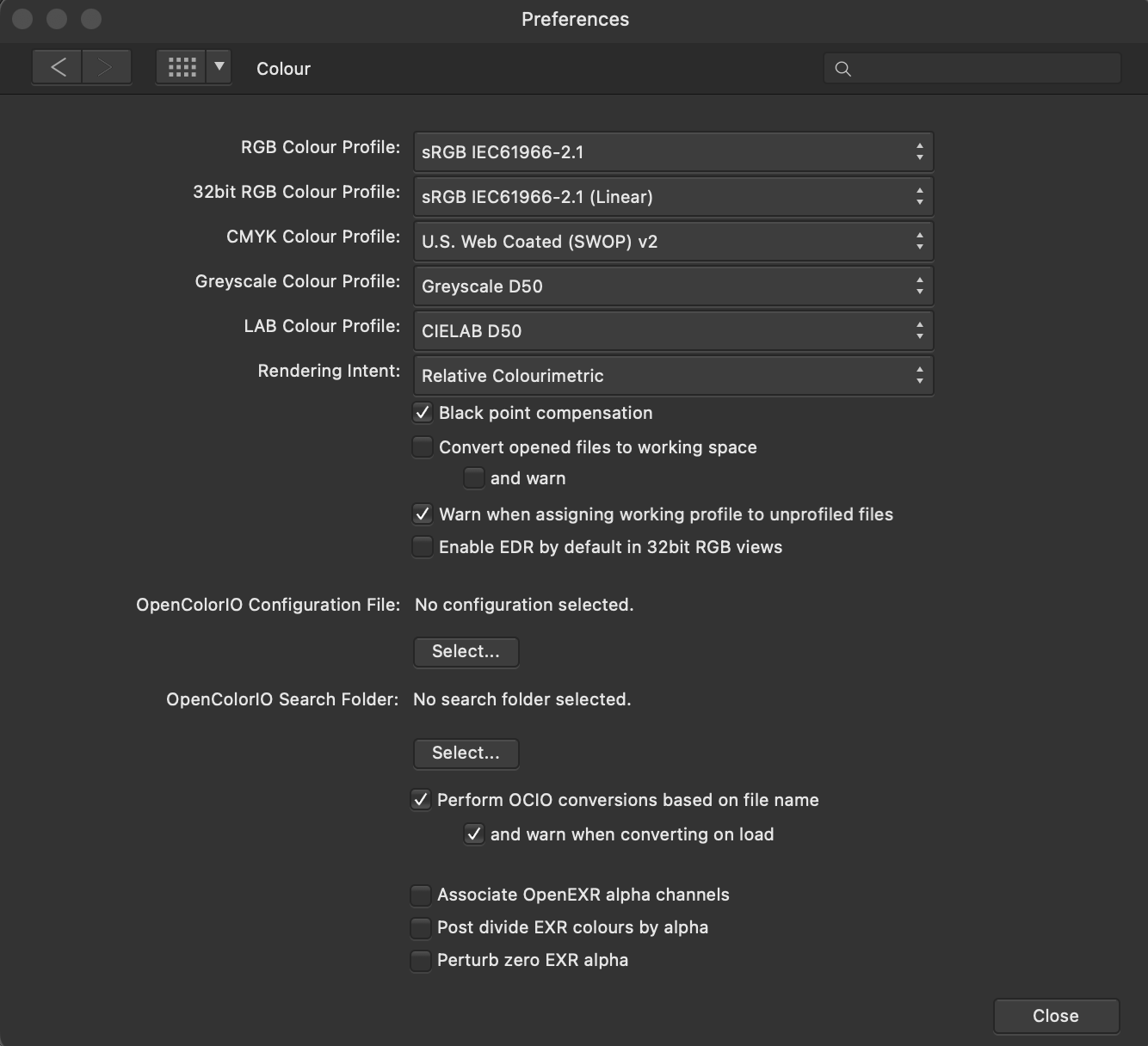
Task: Click inside the search field
Action: (x=972, y=68)
